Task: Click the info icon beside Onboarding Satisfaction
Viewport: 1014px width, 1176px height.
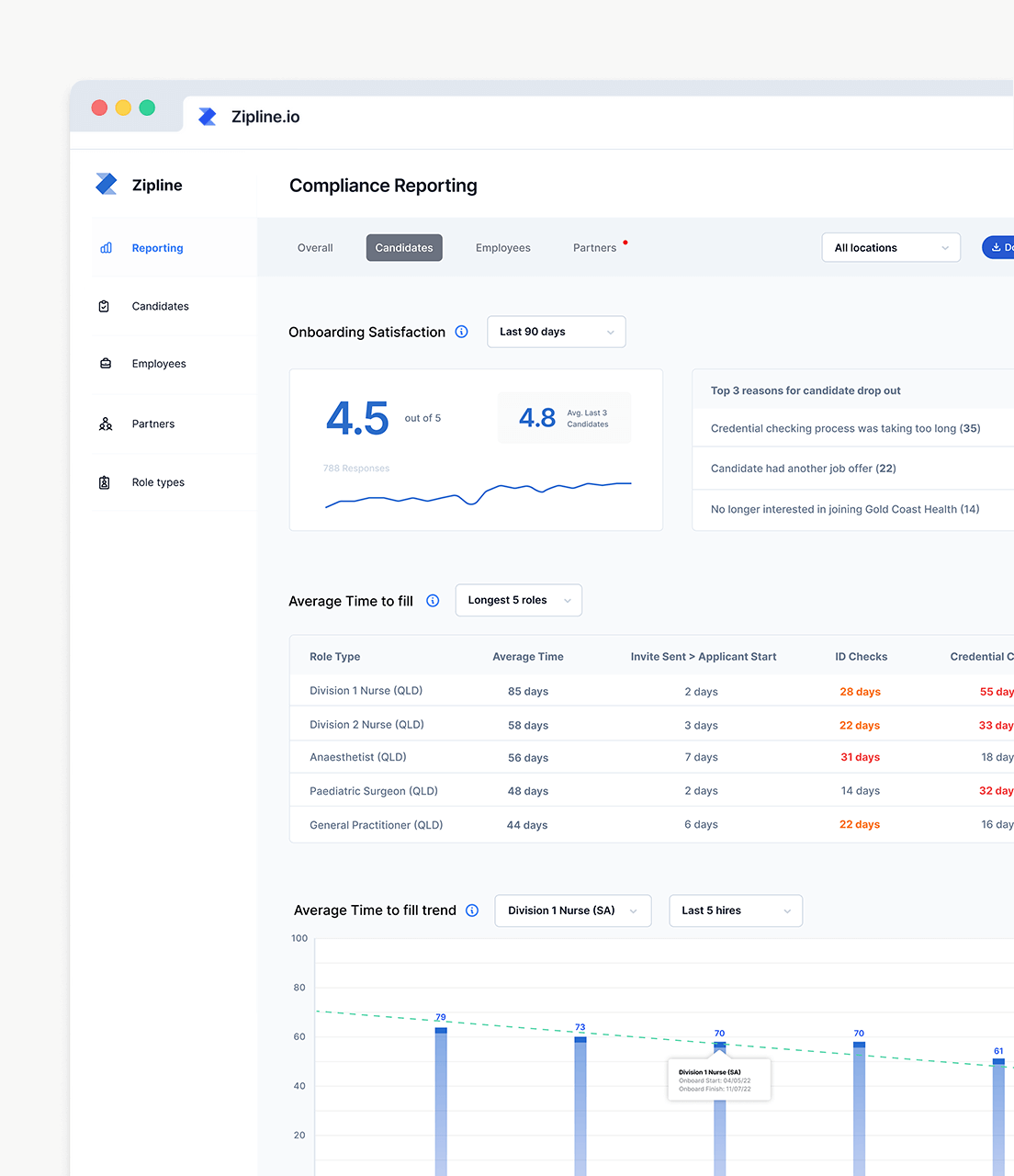Action: (x=461, y=332)
